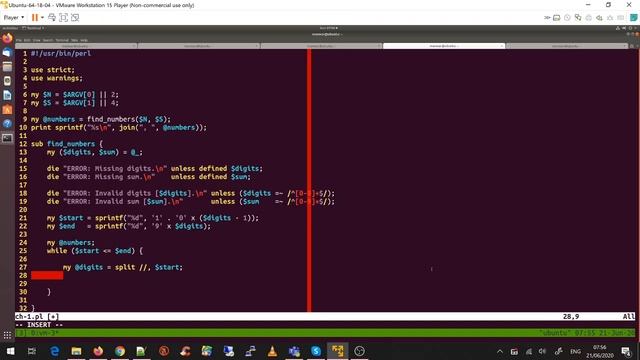The height and width of the screenshot is (360, 640).
Task: Expand the power options arrow beside pause
Action: click(42, 18)
